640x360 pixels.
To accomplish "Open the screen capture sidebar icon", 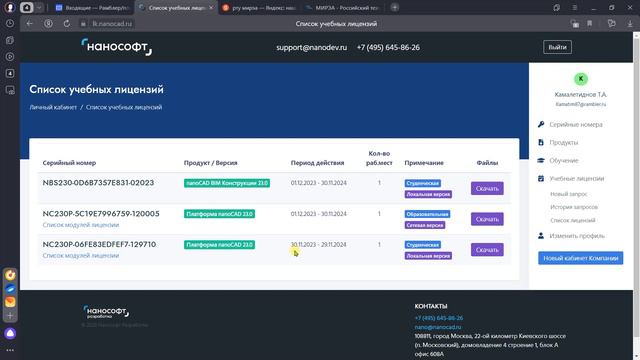I will point(10,90).
